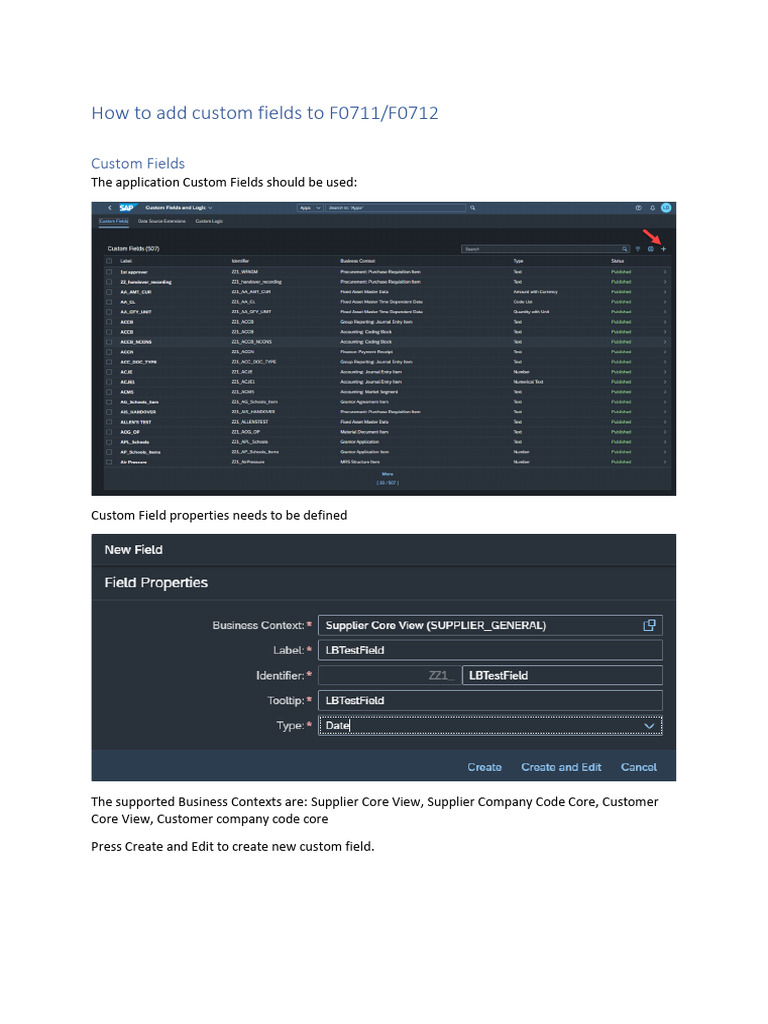Click the Custom Fields (507) table title
The image size is (768, 1024).
click(x=133, y=249)
